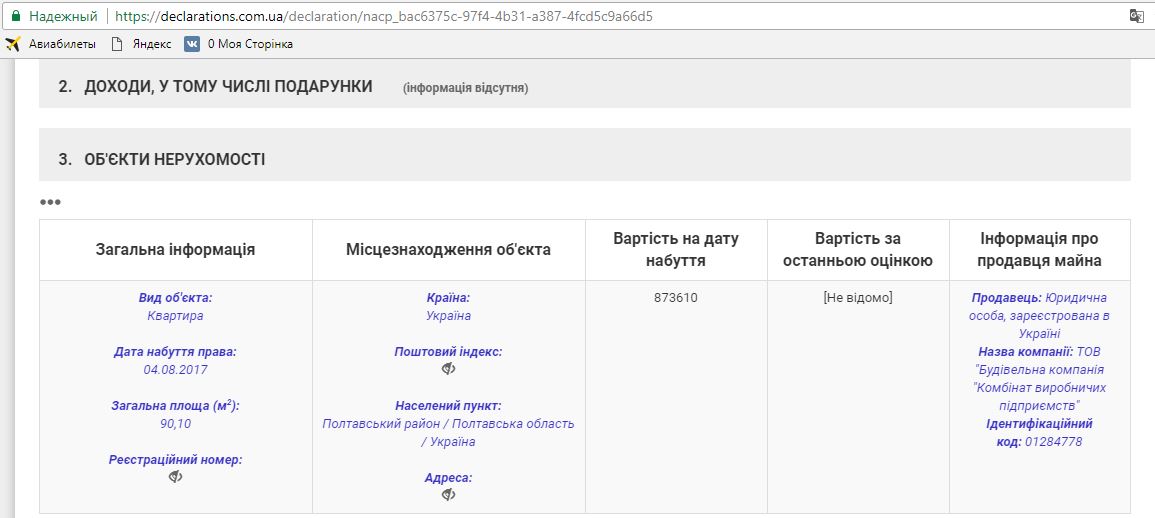
Task: Click the acquisition value 873610
Action: (x=676, y=298)
